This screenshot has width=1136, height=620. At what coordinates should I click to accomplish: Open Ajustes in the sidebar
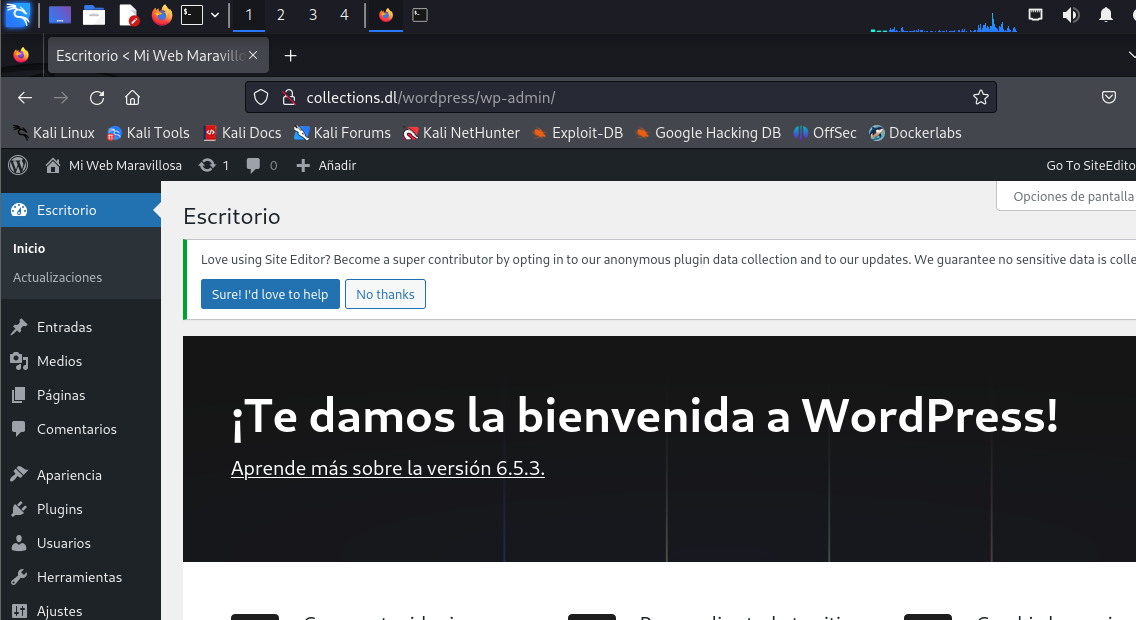80,610
